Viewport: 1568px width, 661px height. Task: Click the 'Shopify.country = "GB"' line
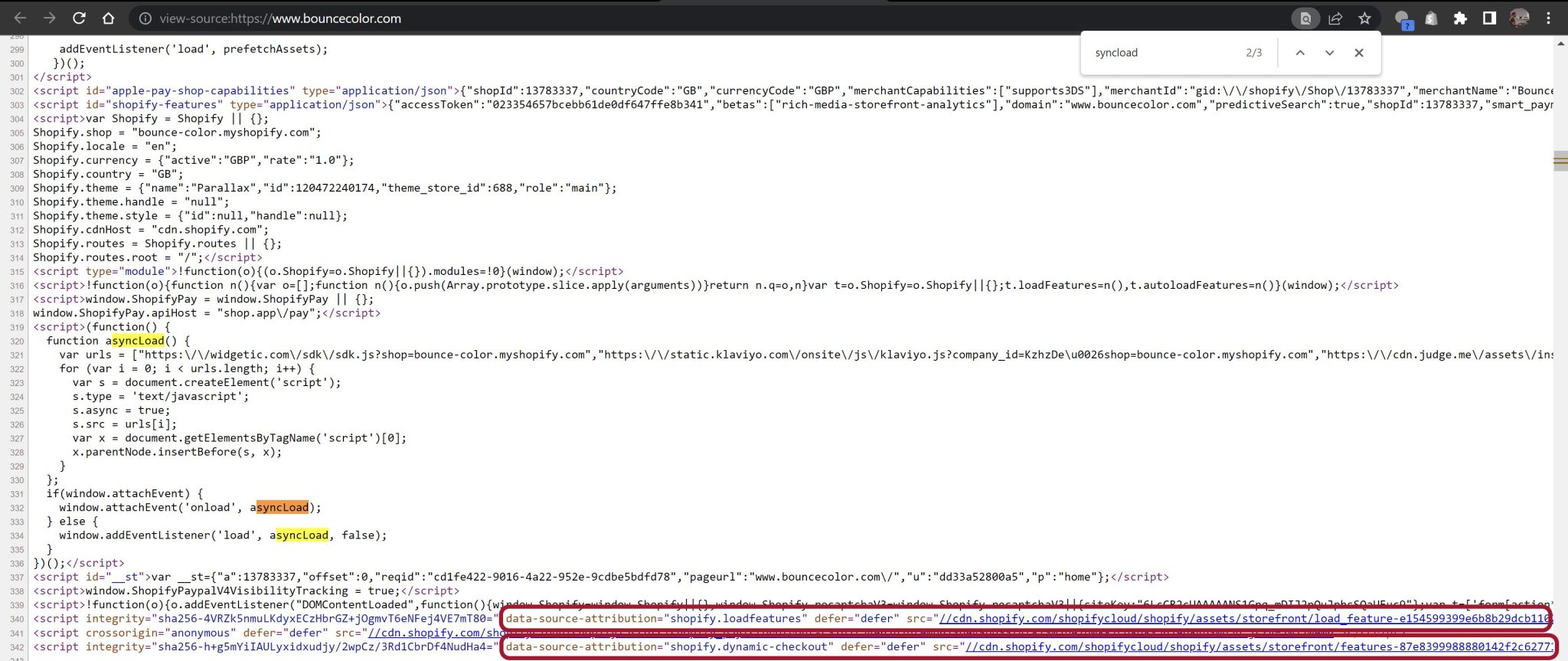pos(108,174)
